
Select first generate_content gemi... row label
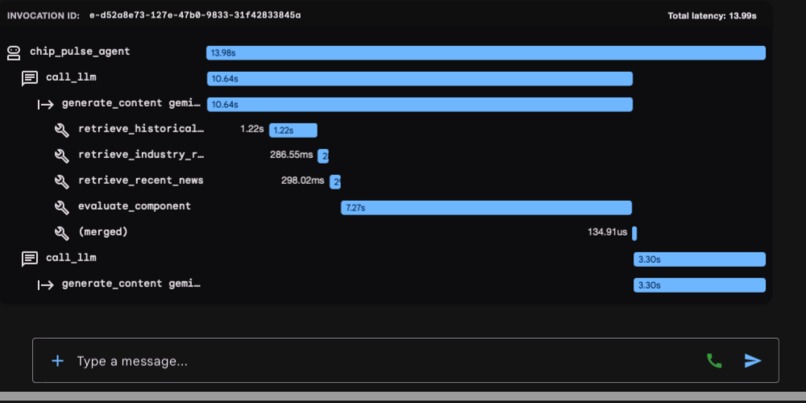pos(131,103)
